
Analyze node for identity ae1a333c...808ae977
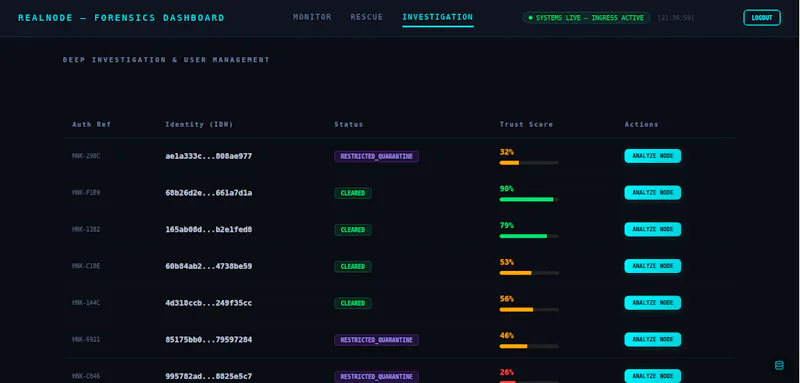tap(653, 156)
